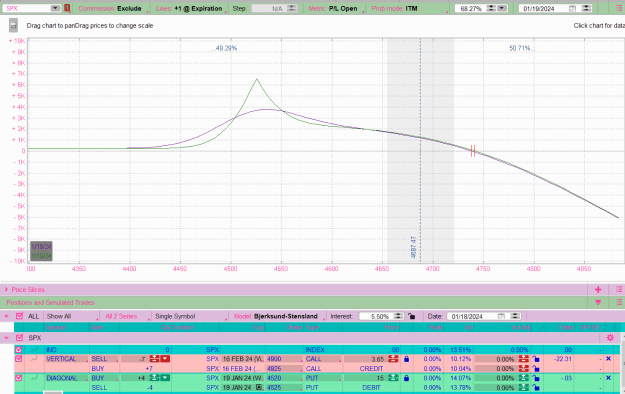
Task: Open the 4900 strike selector
Action: 284,359
